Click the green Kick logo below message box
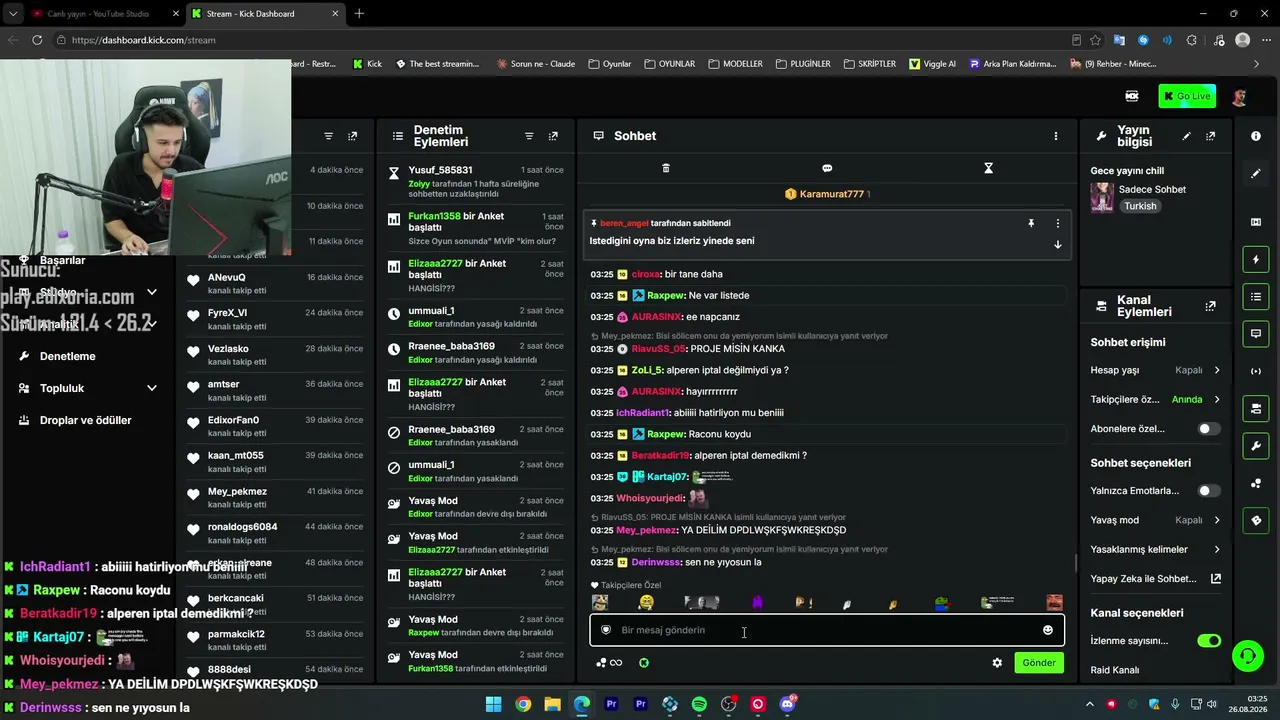 pyautogui.click(x=644, y=663)
